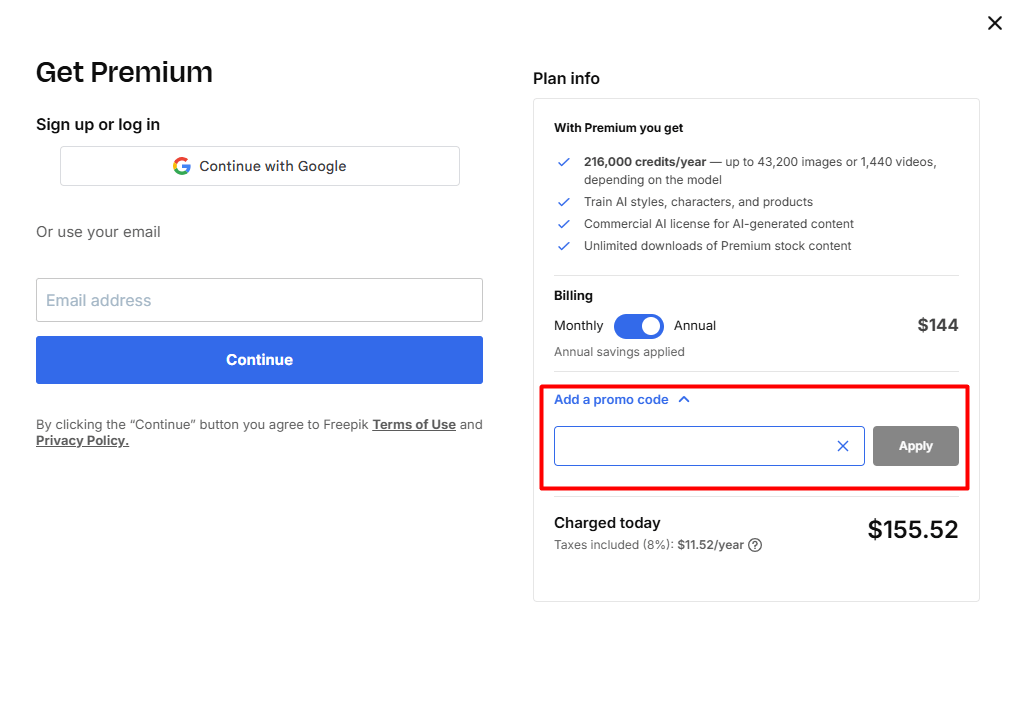Click the "Continue with Google" button
Image resolution: width=1016 pixels, height=728 pixels.
259,166
